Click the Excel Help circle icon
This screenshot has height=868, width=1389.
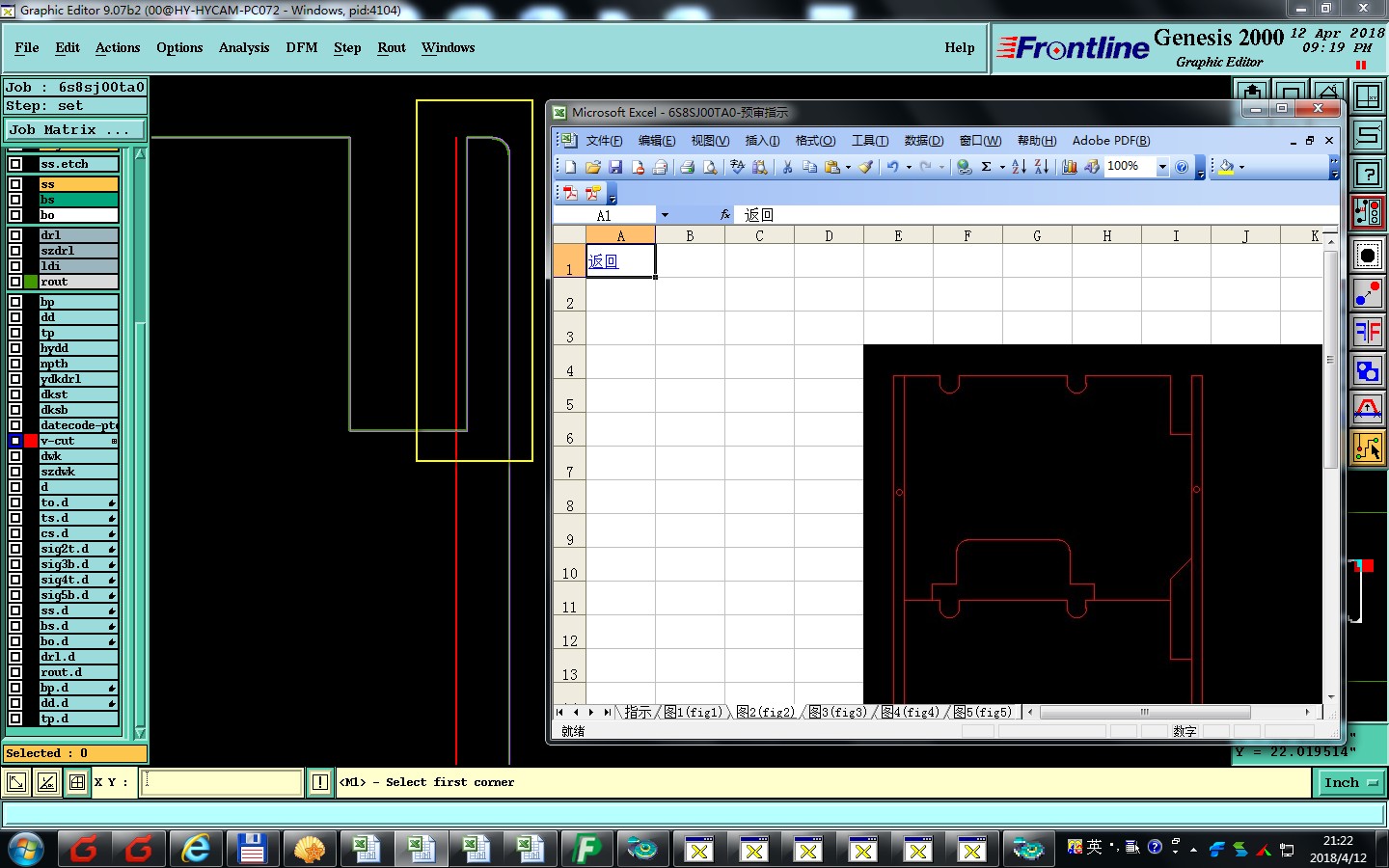click(1182, 167)
